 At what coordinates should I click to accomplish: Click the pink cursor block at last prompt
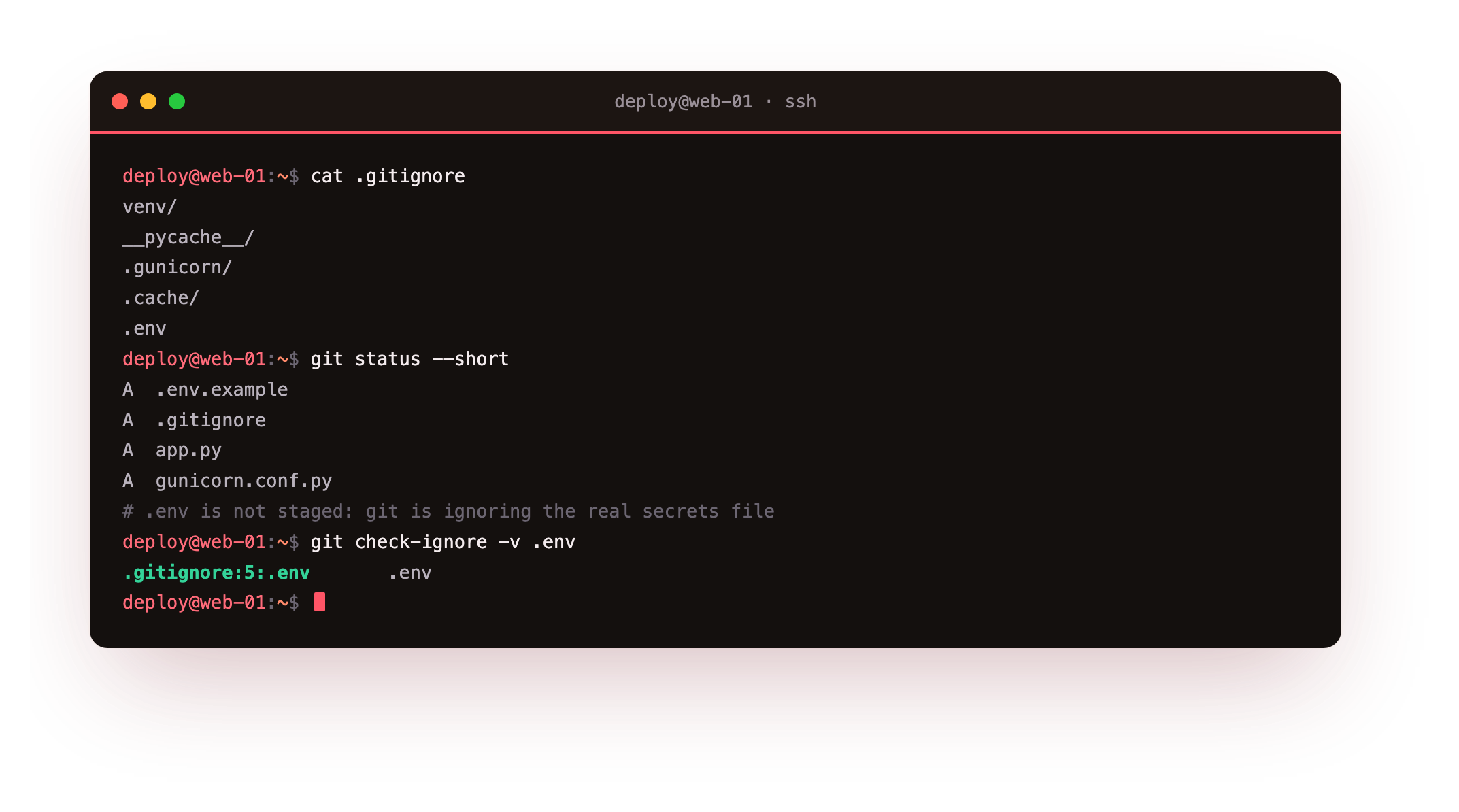pyautogui.click(x=320, y=603)
